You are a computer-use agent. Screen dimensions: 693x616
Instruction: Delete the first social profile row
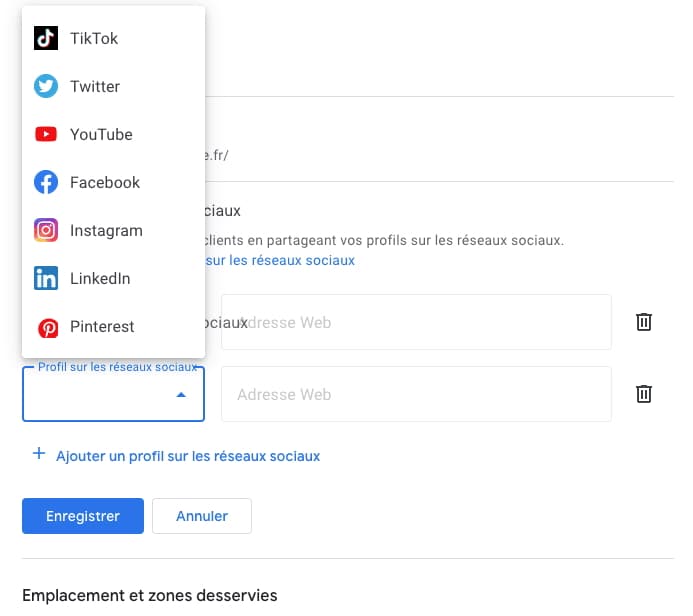(x=644, y=322)
